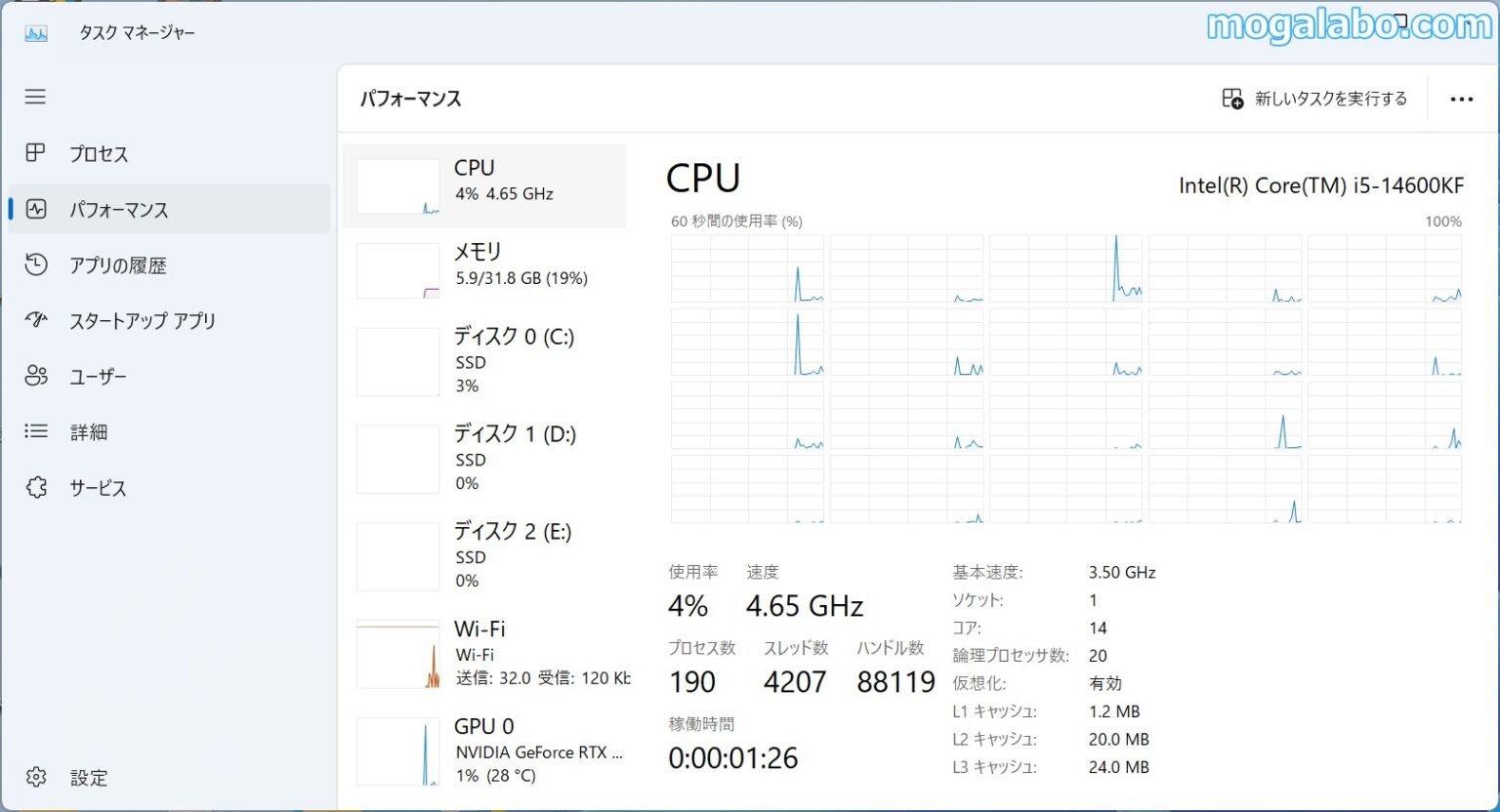Viewport: 1500px width, 812px height.
Task: Select the ユーザー (Users) icon
Action: [35, 376]
